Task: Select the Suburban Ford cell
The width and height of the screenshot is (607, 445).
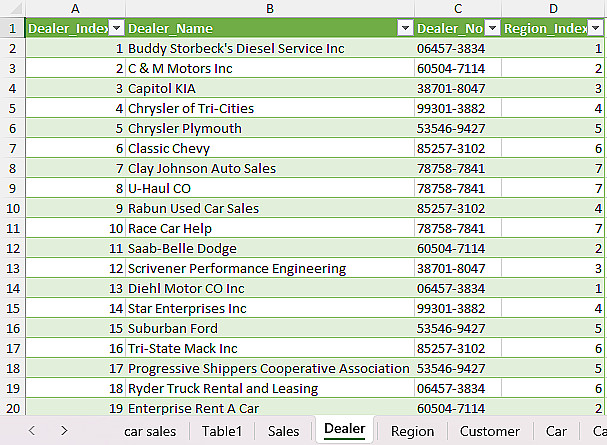Action: pyautogui.click(x=270, y=329)
